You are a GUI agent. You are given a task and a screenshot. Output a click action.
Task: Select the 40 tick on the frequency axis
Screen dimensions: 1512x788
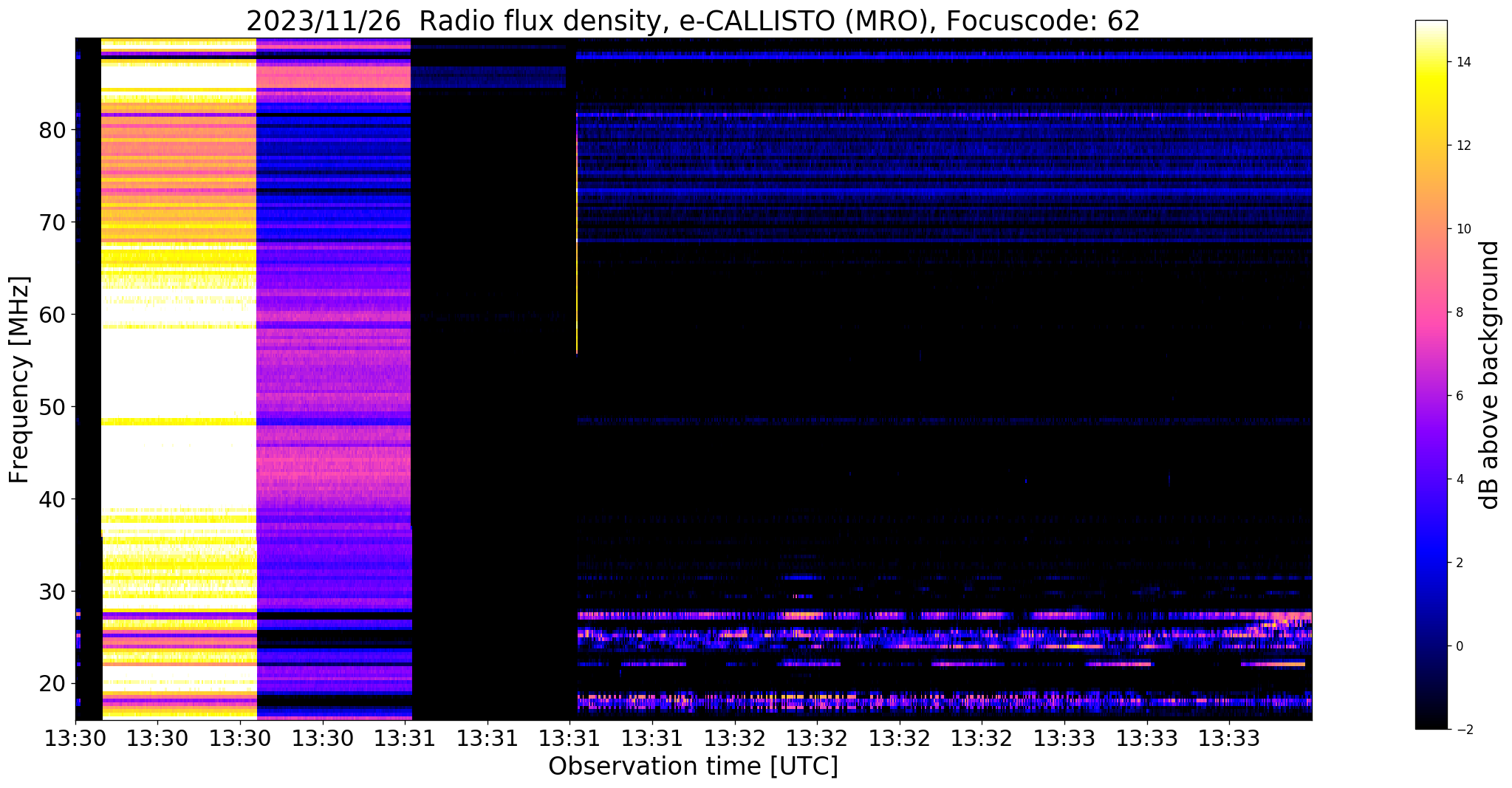point(53,500)
